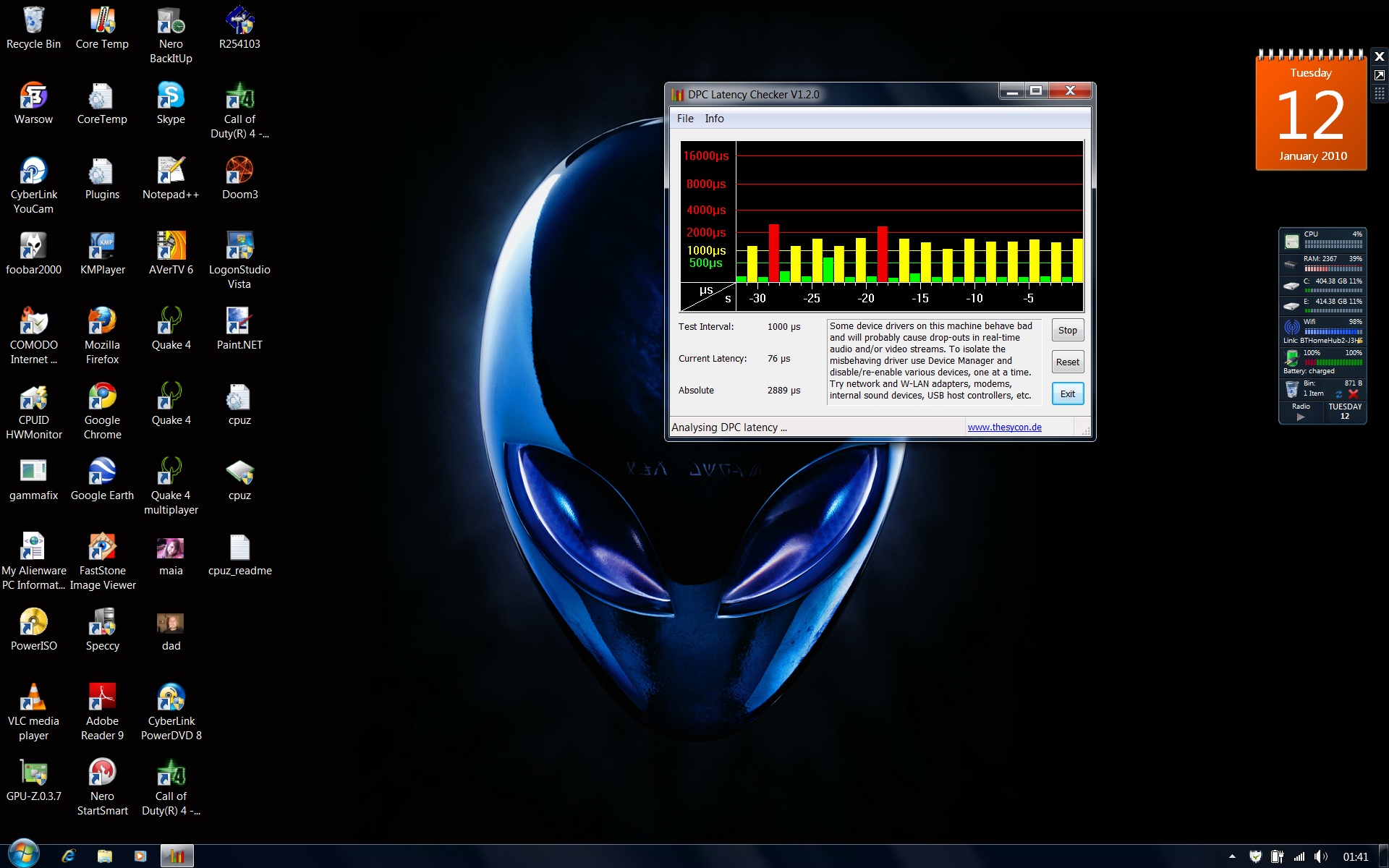
Task: Click the driver warning message text
Action: coord(933,361)
